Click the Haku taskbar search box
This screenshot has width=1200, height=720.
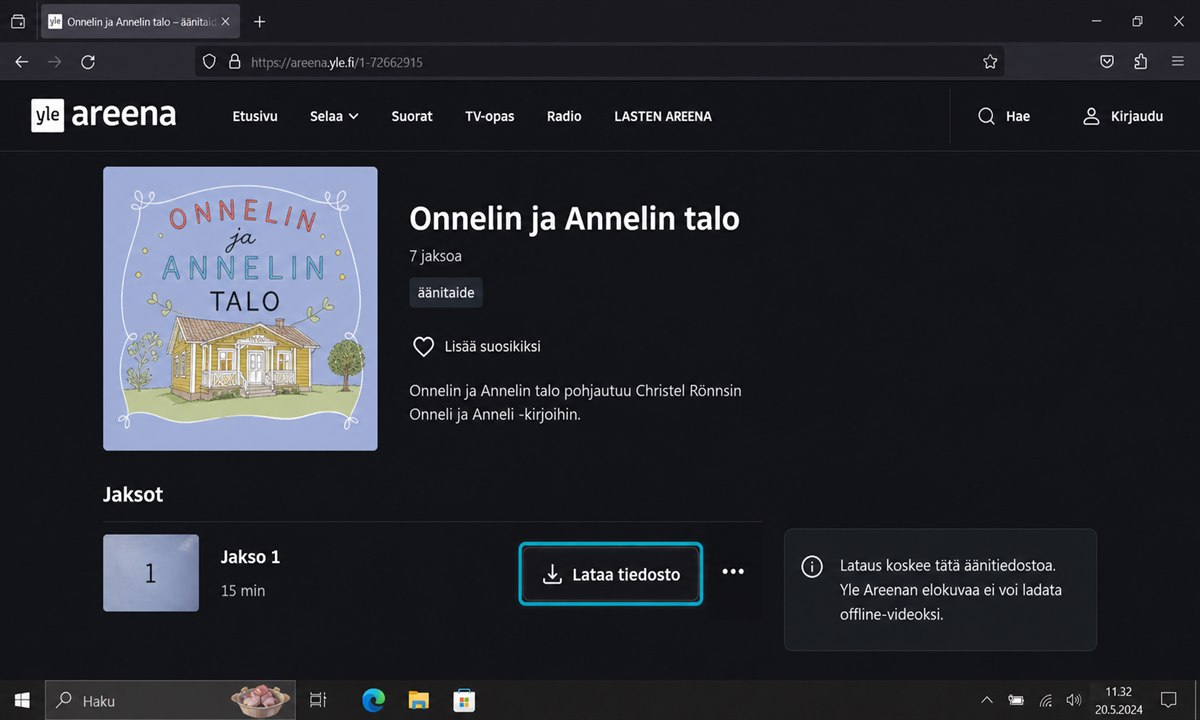pyautogui.click(x=171, y=700)
